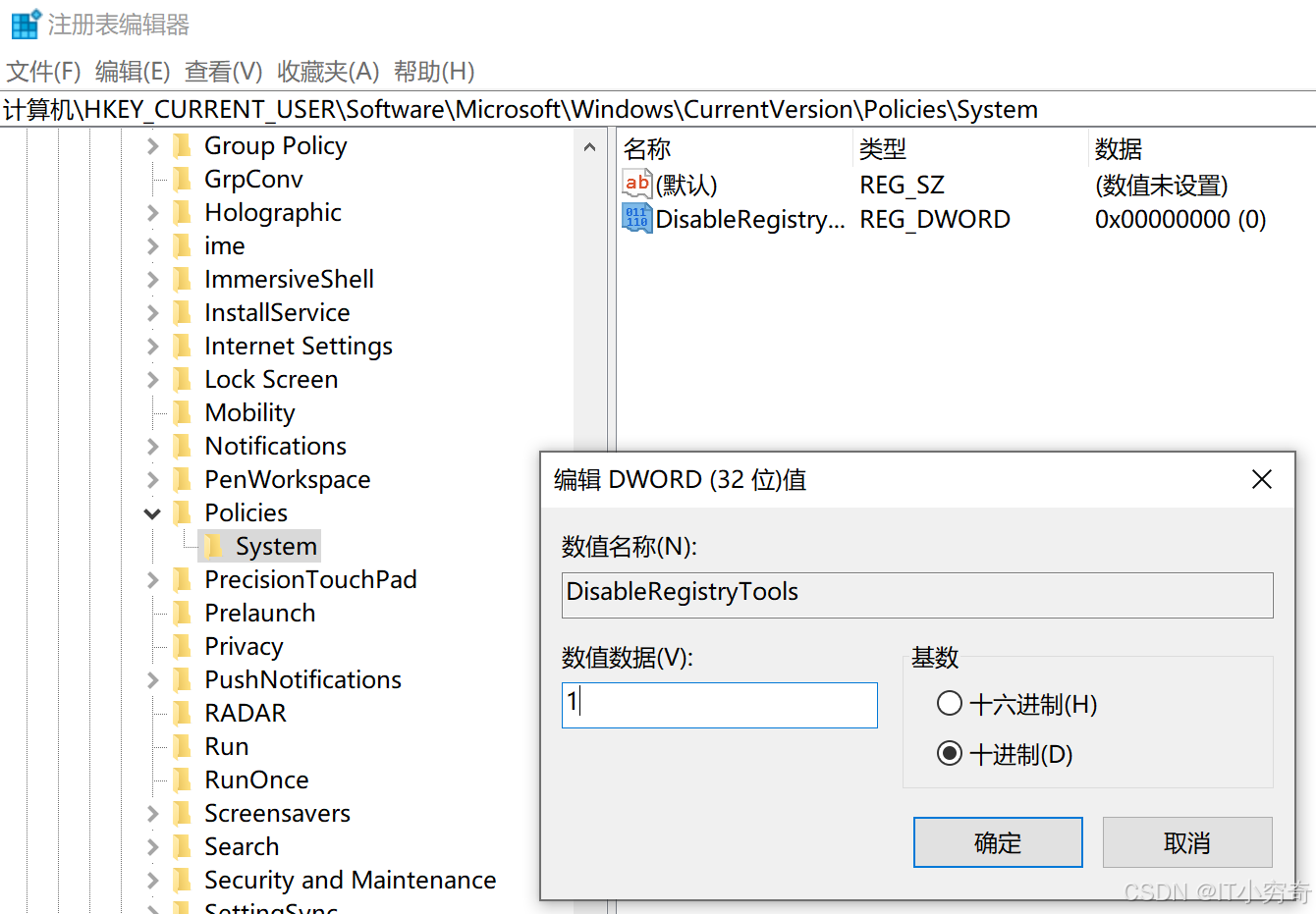Cancel the dialog with 取消 button

(x=1187, y=842)
